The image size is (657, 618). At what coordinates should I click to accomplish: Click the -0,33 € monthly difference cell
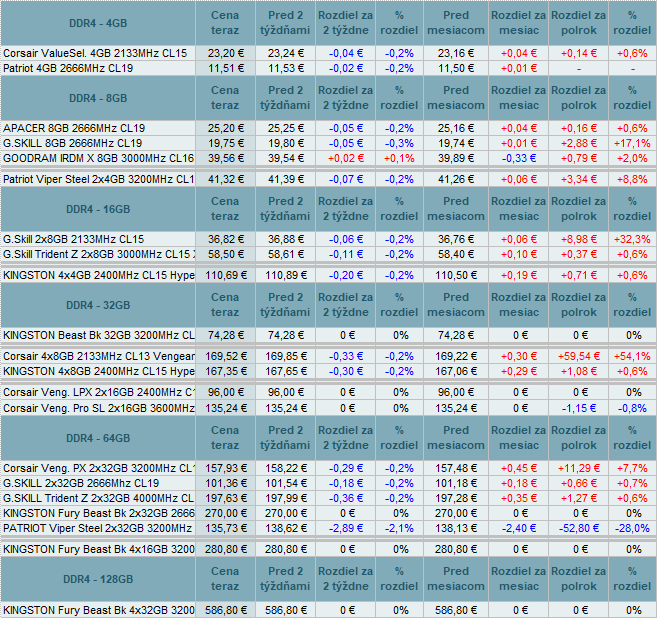[519, 158]
